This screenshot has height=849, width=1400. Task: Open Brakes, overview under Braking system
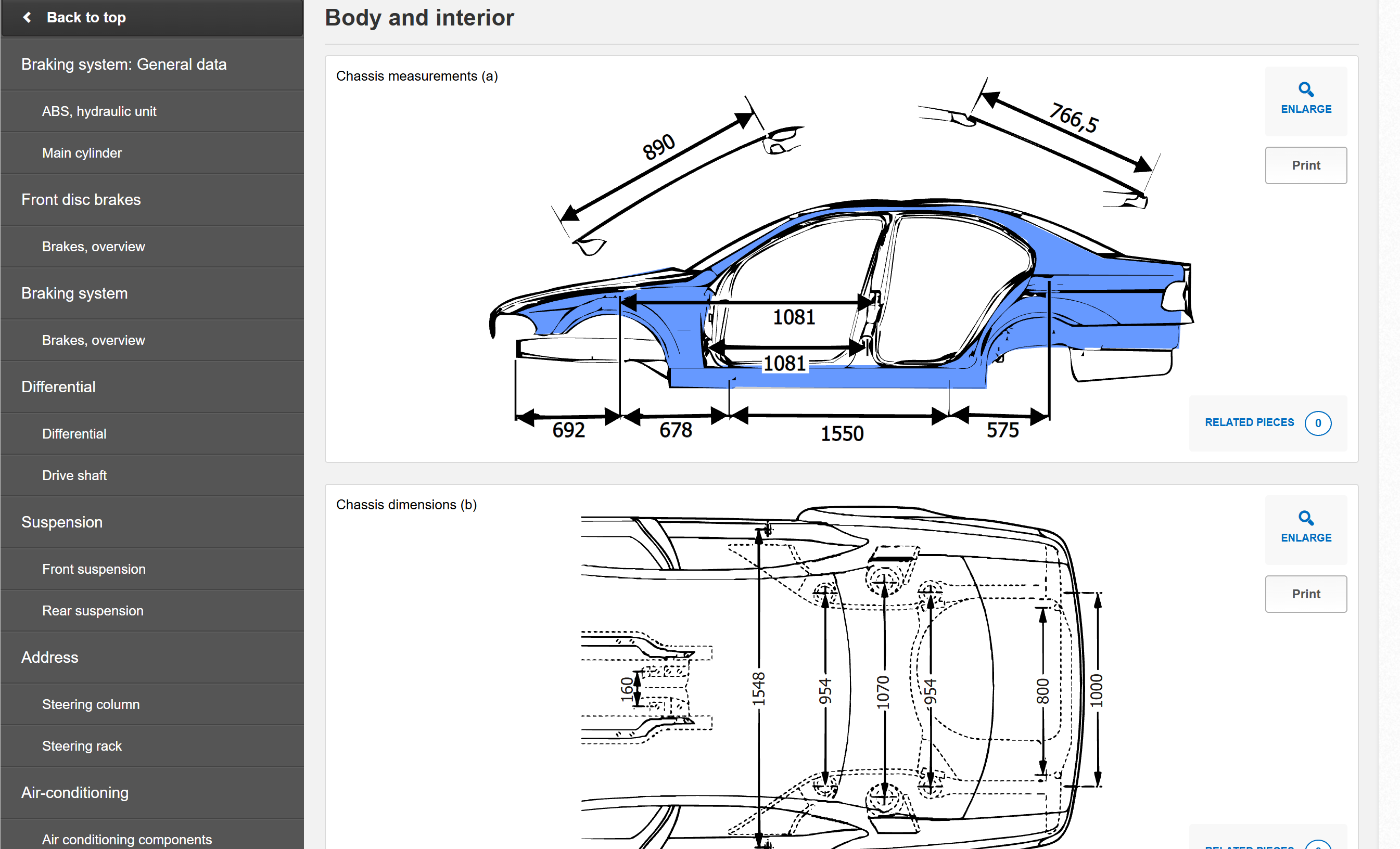(152, 340)
